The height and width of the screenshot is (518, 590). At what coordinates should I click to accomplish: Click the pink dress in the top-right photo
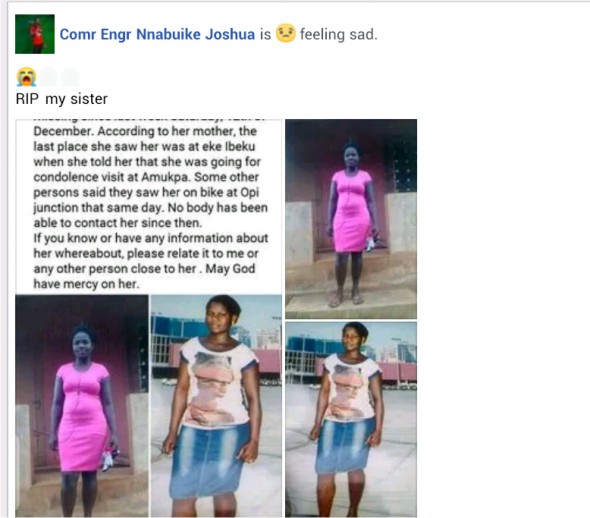[x=351, y=211]
